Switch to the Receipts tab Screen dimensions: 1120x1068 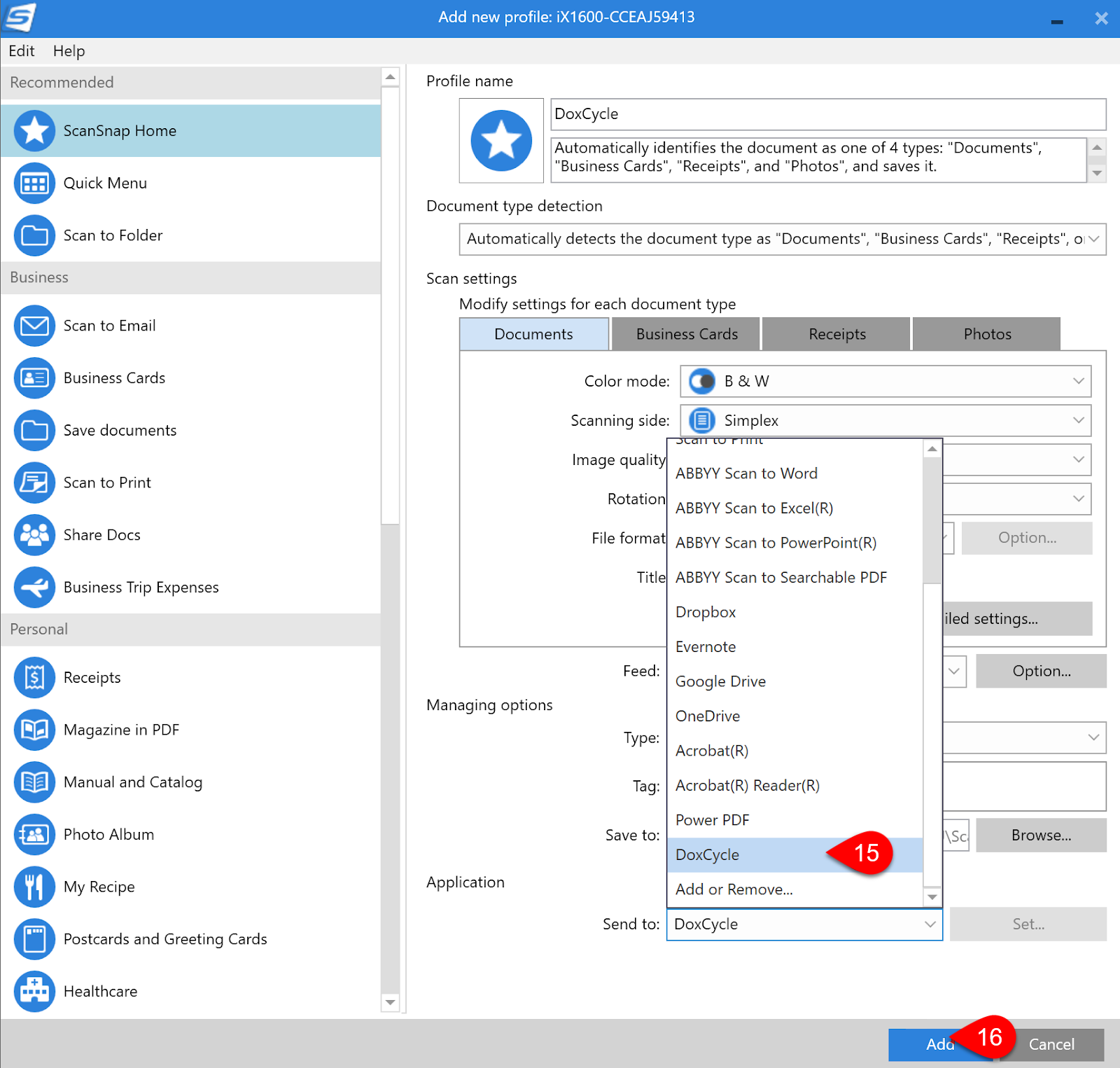point(836,334)
